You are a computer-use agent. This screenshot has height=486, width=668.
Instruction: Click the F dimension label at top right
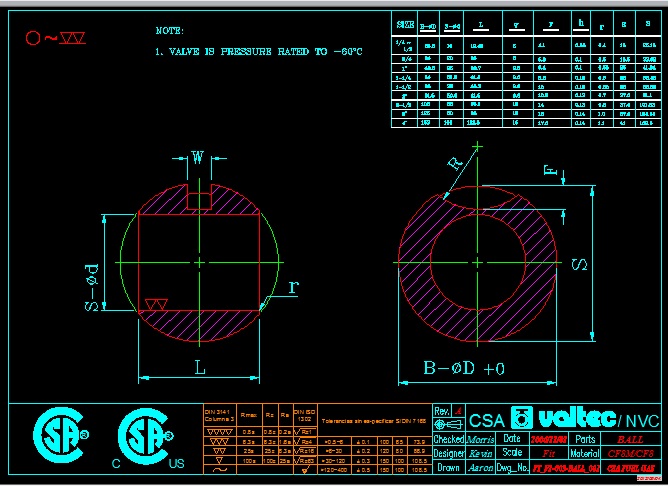(548, 171)
